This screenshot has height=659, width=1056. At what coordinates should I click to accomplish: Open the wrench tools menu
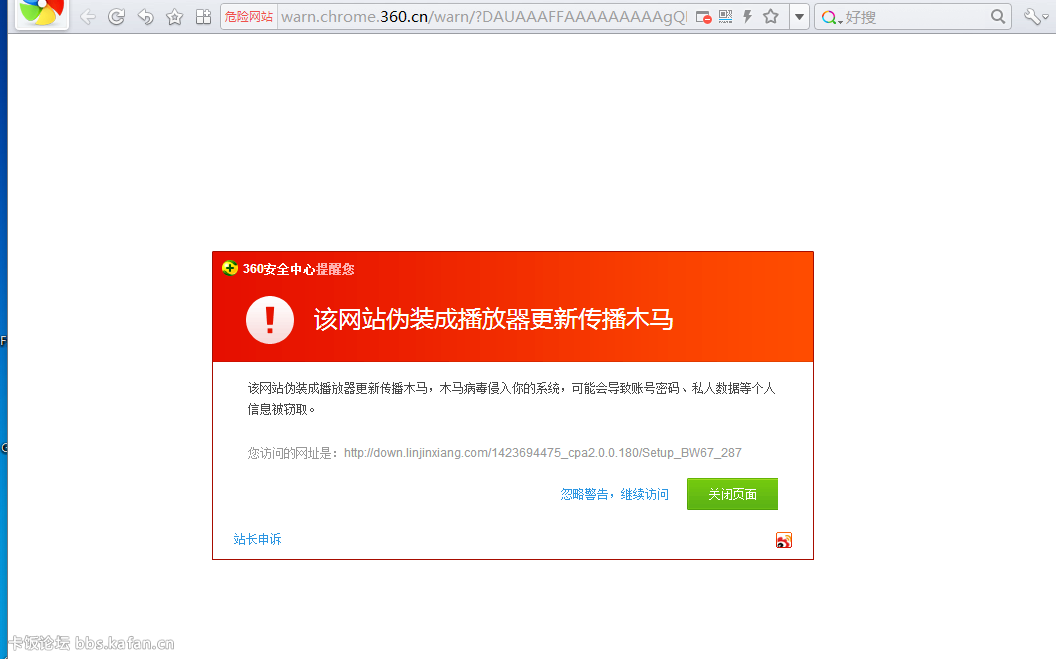pos(1035,17)
